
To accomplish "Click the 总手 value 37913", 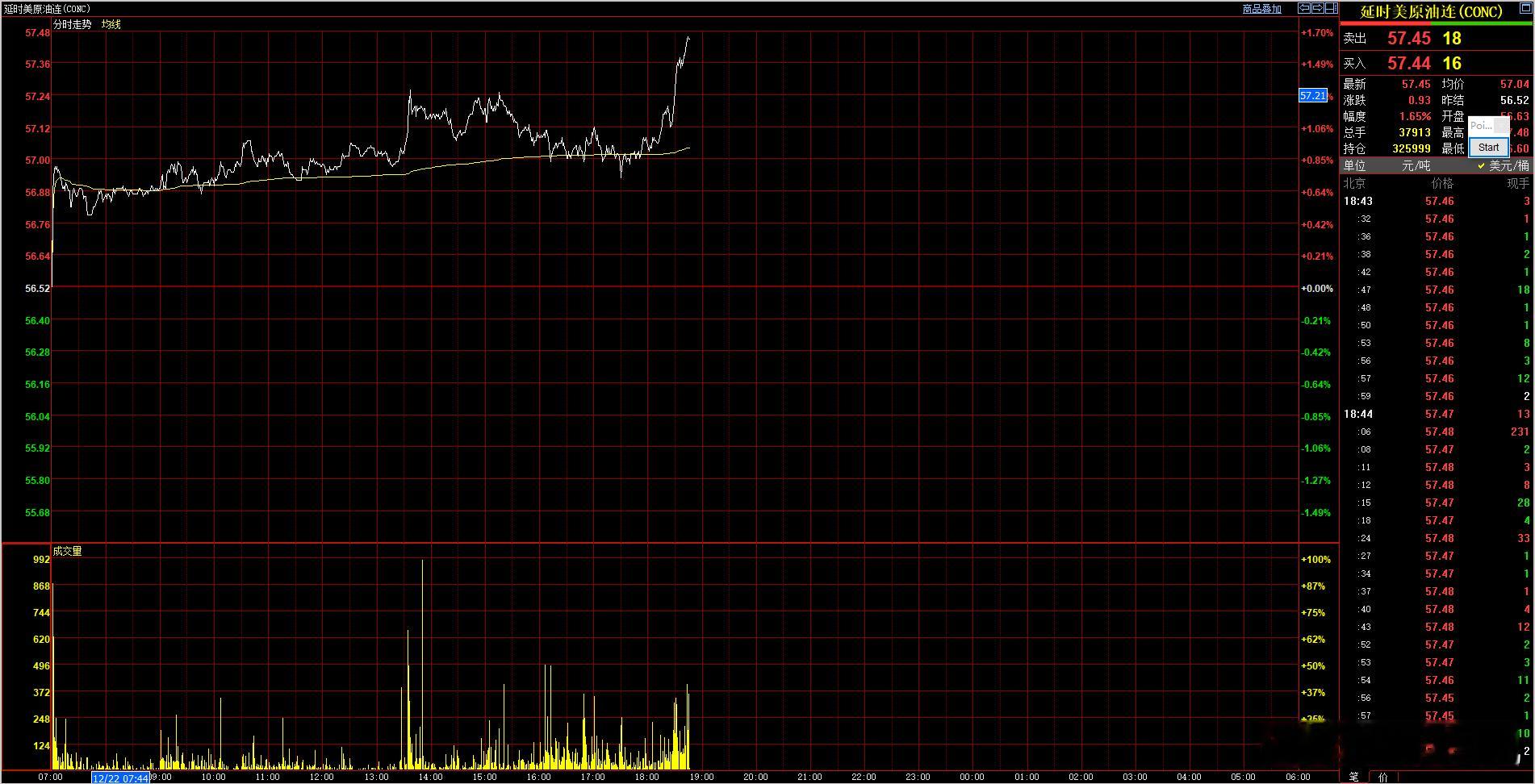I will pos(1415,132).
